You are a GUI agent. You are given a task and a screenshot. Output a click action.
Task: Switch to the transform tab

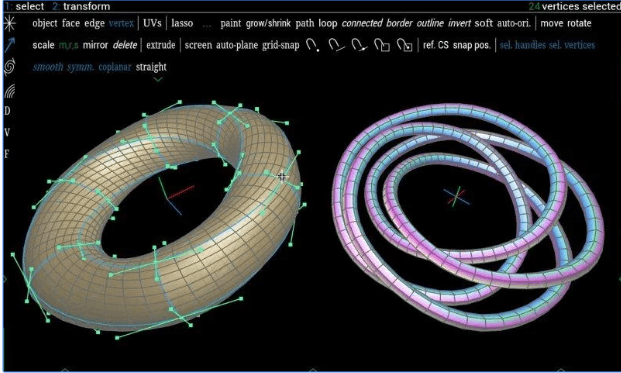[x=82, y=6]
